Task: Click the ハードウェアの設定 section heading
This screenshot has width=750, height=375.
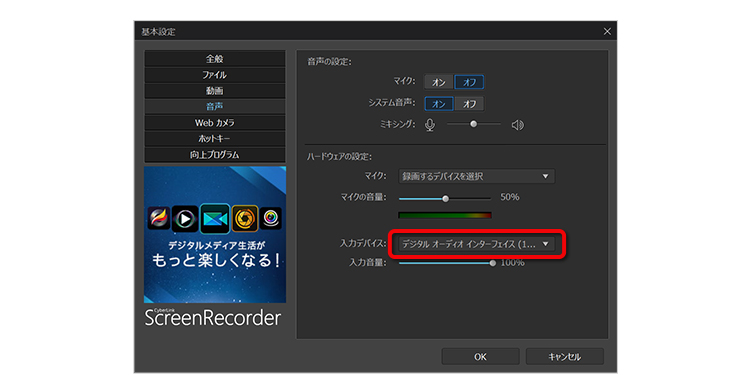Action: point(340,156)
